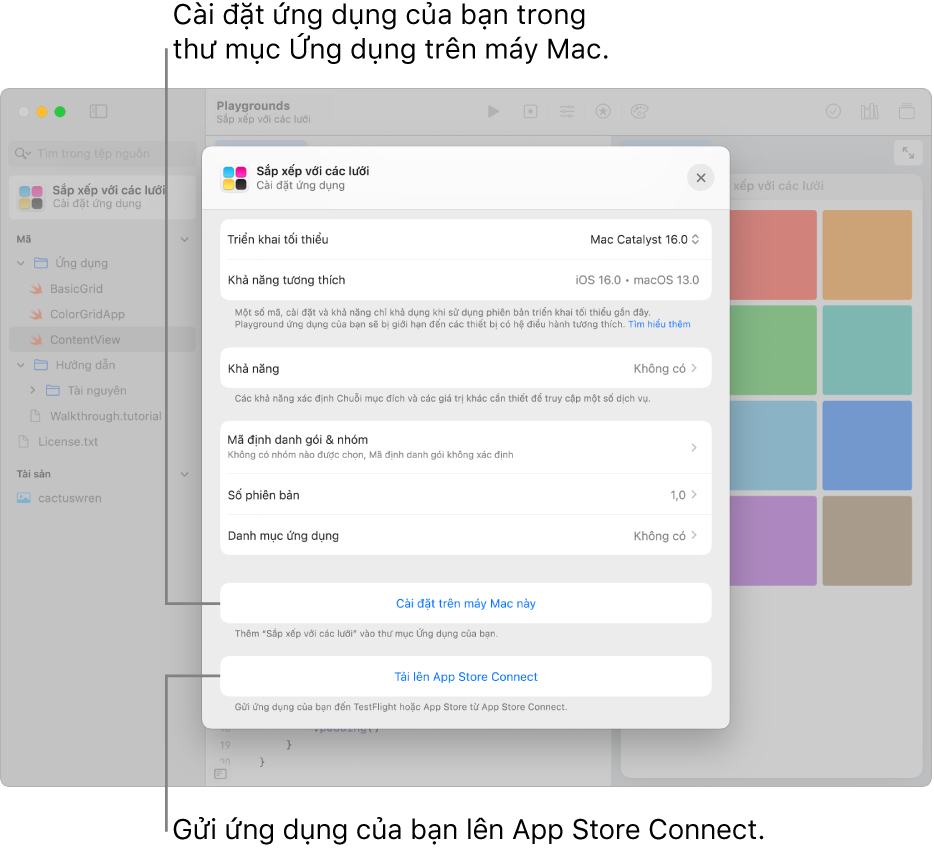Click the star badge icon in toolbar
The height and width of the screenshot is (851, 934).
pyautogui.click(x=603, y=111)
